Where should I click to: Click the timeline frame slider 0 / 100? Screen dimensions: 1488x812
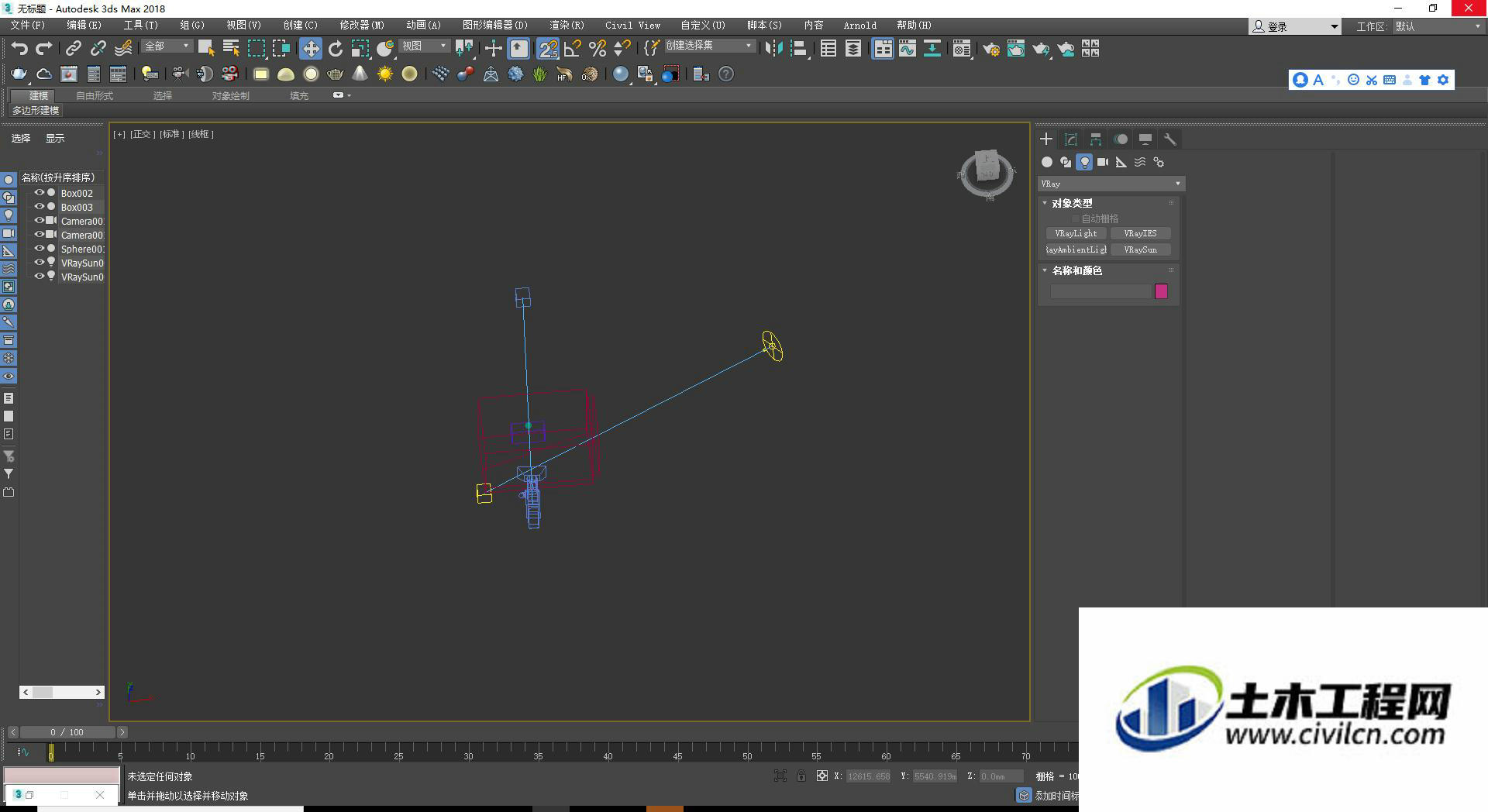pyautogui.click(x=67, y=732)
